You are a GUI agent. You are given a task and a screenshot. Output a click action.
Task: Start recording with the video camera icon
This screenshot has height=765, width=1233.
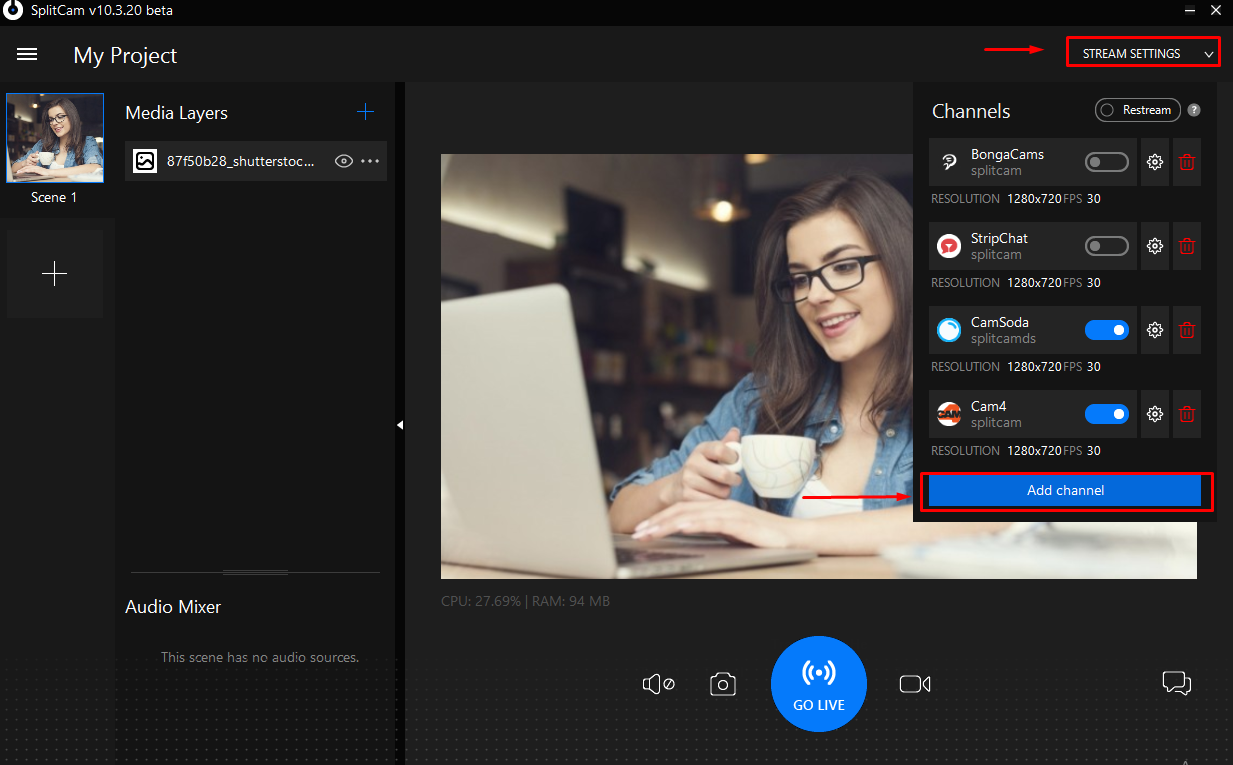pos(914,684)
